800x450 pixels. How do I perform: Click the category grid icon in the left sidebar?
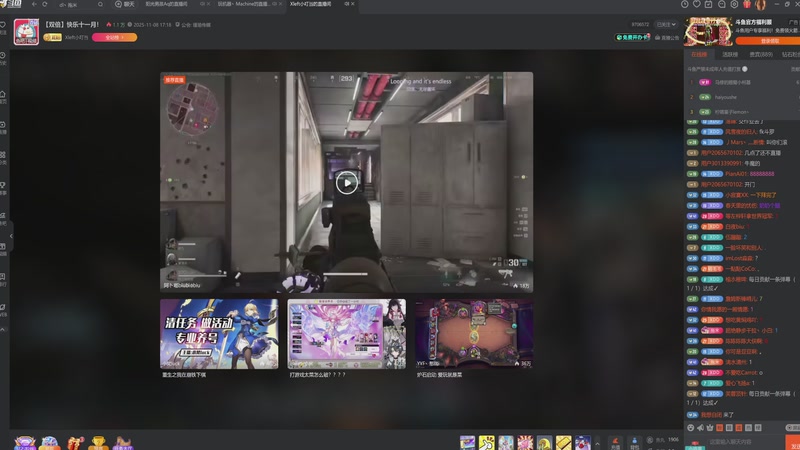(3, 155)
